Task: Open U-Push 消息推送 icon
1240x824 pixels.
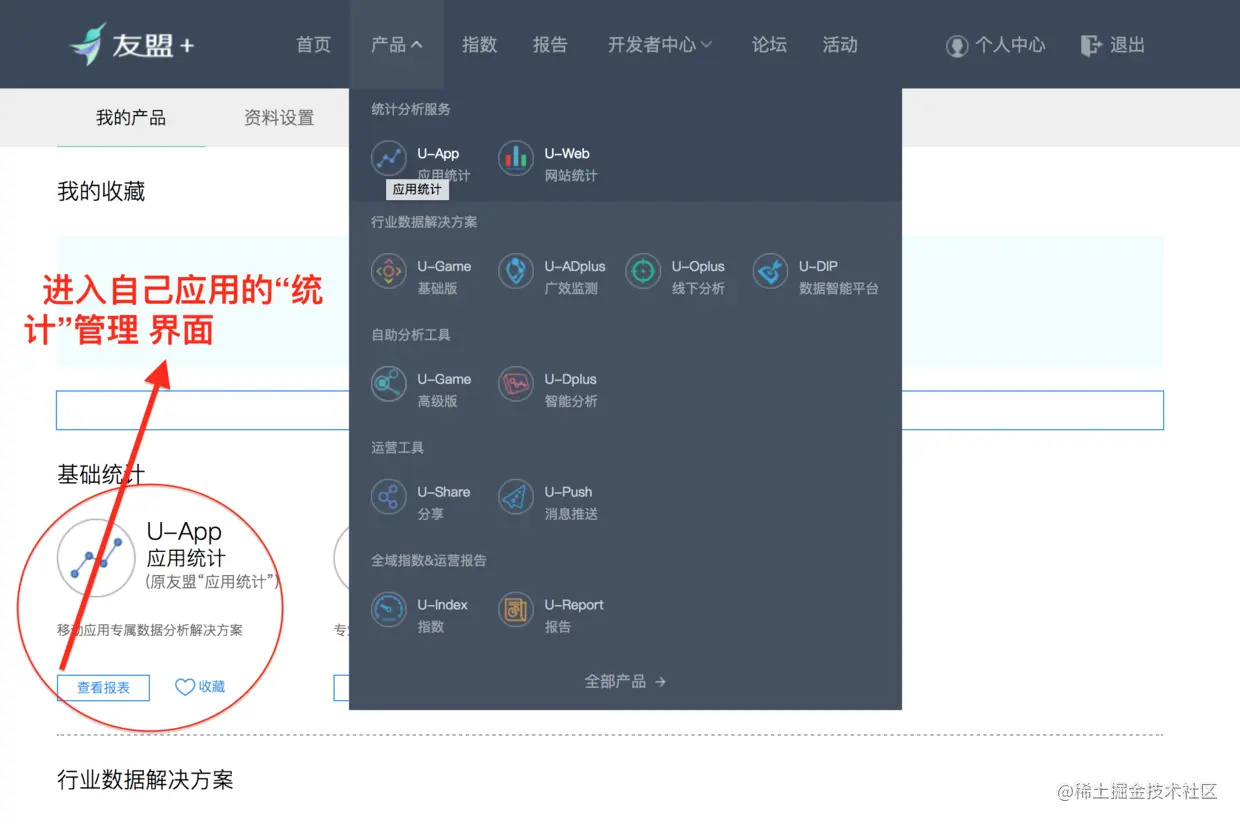Action: pyautogui.click(x=516, y=497)
